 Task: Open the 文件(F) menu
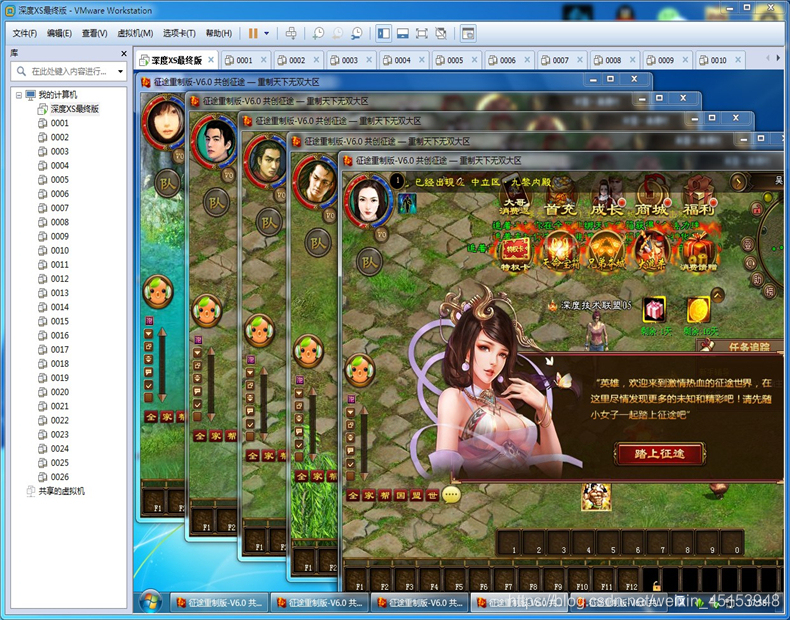25,33
